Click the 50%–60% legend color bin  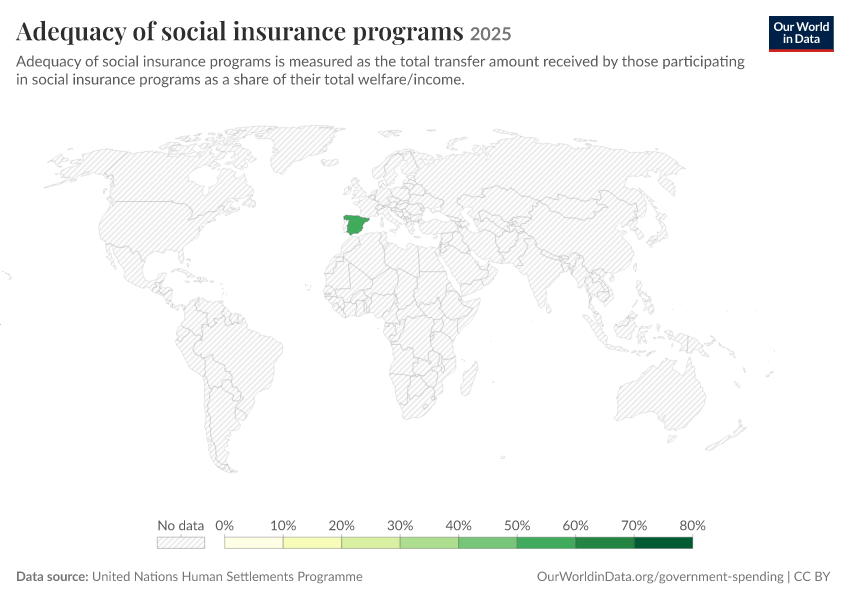click(546, 543)
